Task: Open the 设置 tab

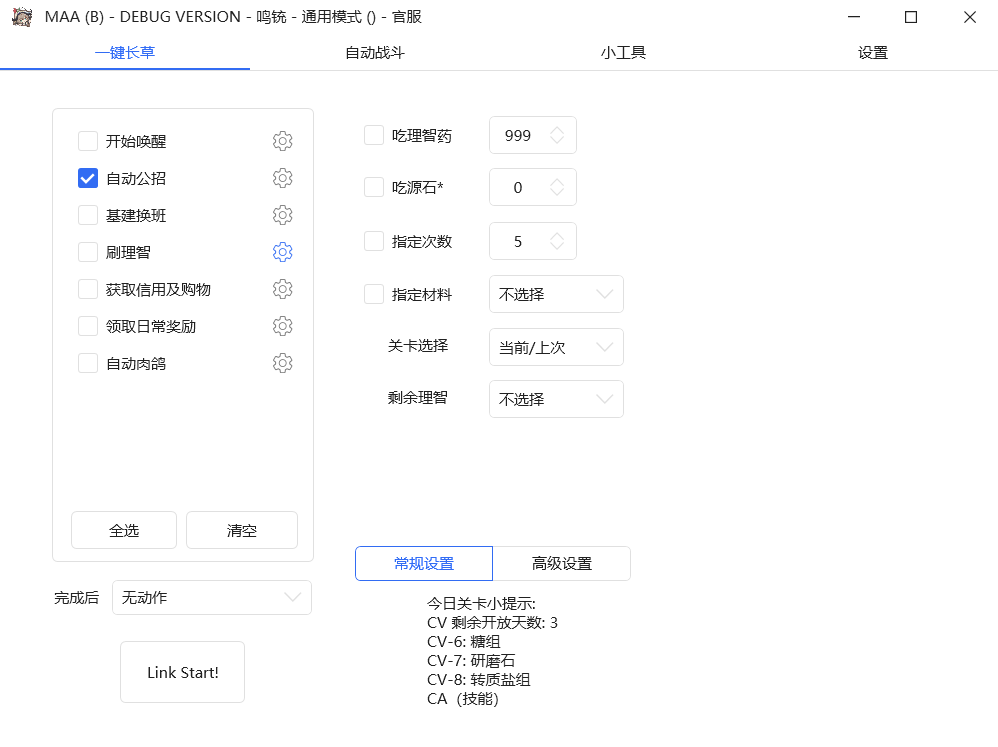Action: (x=872, y=53)
